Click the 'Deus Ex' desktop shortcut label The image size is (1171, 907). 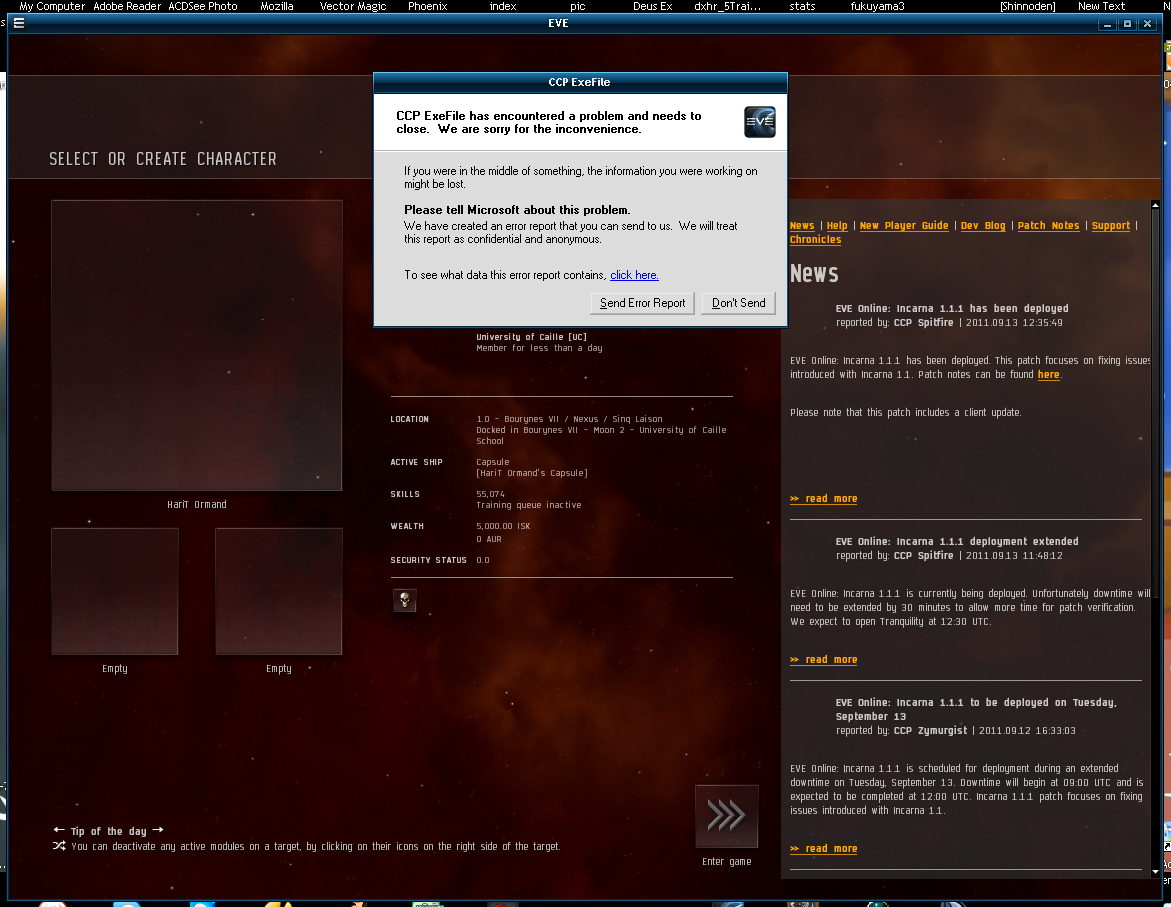(652, 6)
